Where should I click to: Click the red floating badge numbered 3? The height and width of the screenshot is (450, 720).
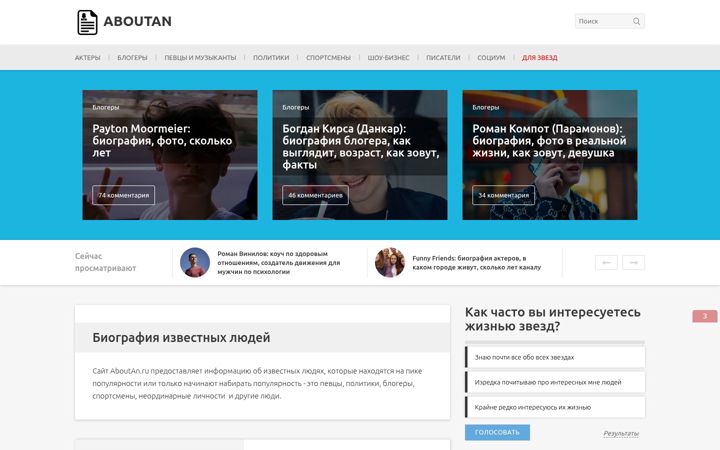(705, 316)
